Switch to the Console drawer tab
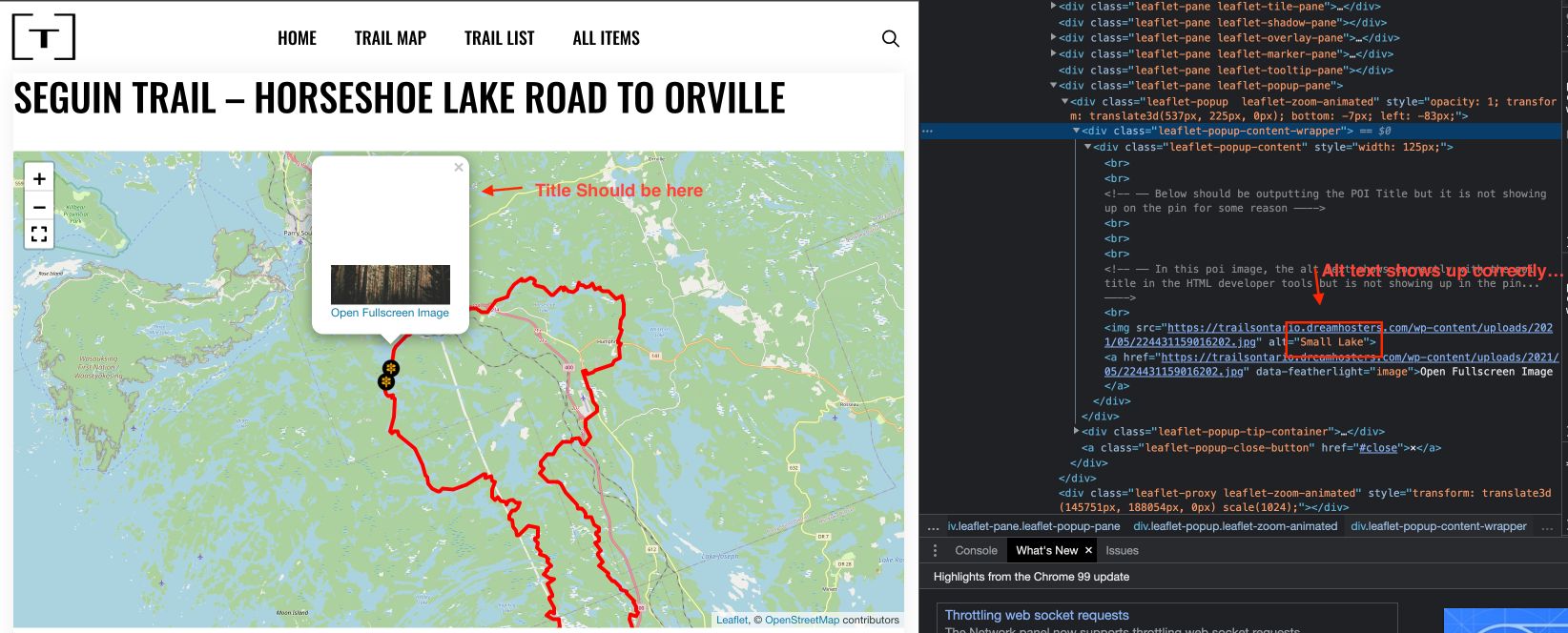 point(976,550)
